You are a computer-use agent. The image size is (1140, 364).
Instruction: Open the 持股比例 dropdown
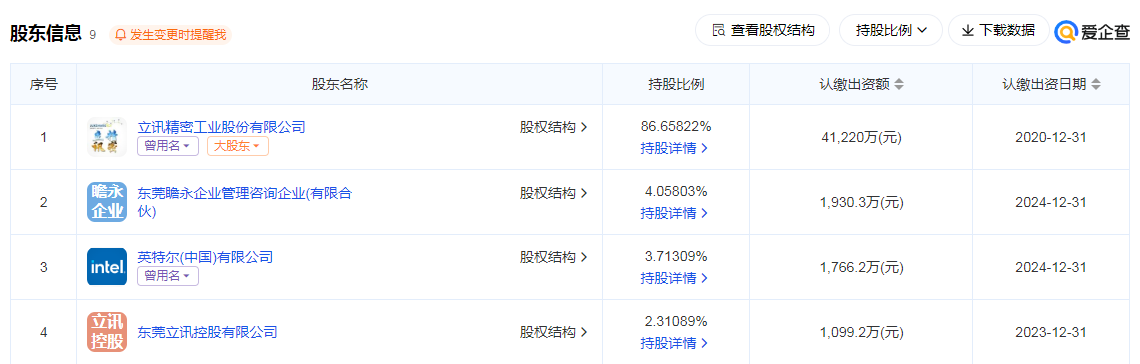pos(891,31)
